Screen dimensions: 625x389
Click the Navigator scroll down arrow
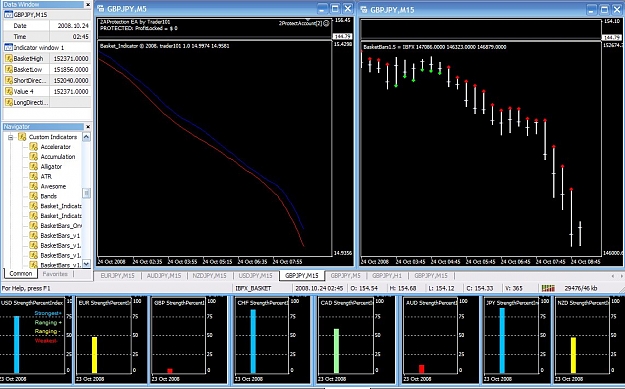86,263
